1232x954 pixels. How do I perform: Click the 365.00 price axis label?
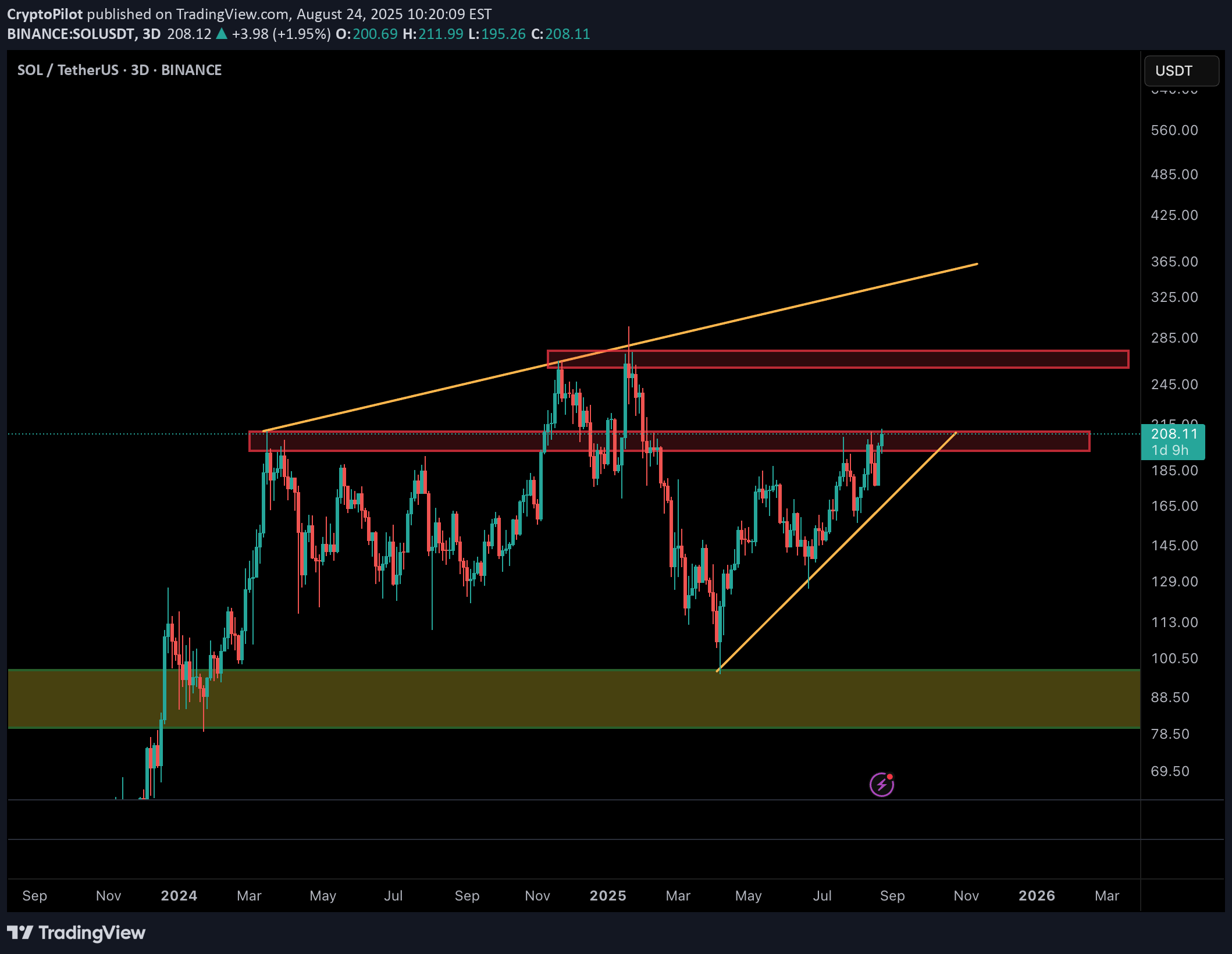pyautogui.click(x=1174, y=262)
